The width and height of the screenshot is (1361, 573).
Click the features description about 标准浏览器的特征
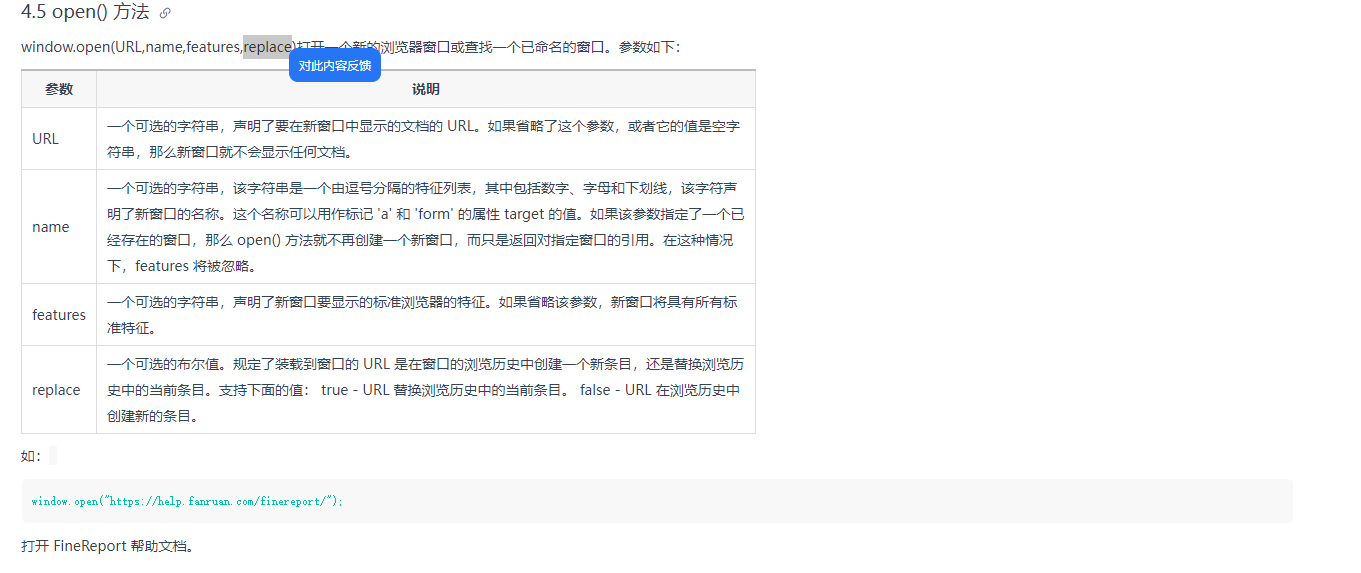(424, 315)
